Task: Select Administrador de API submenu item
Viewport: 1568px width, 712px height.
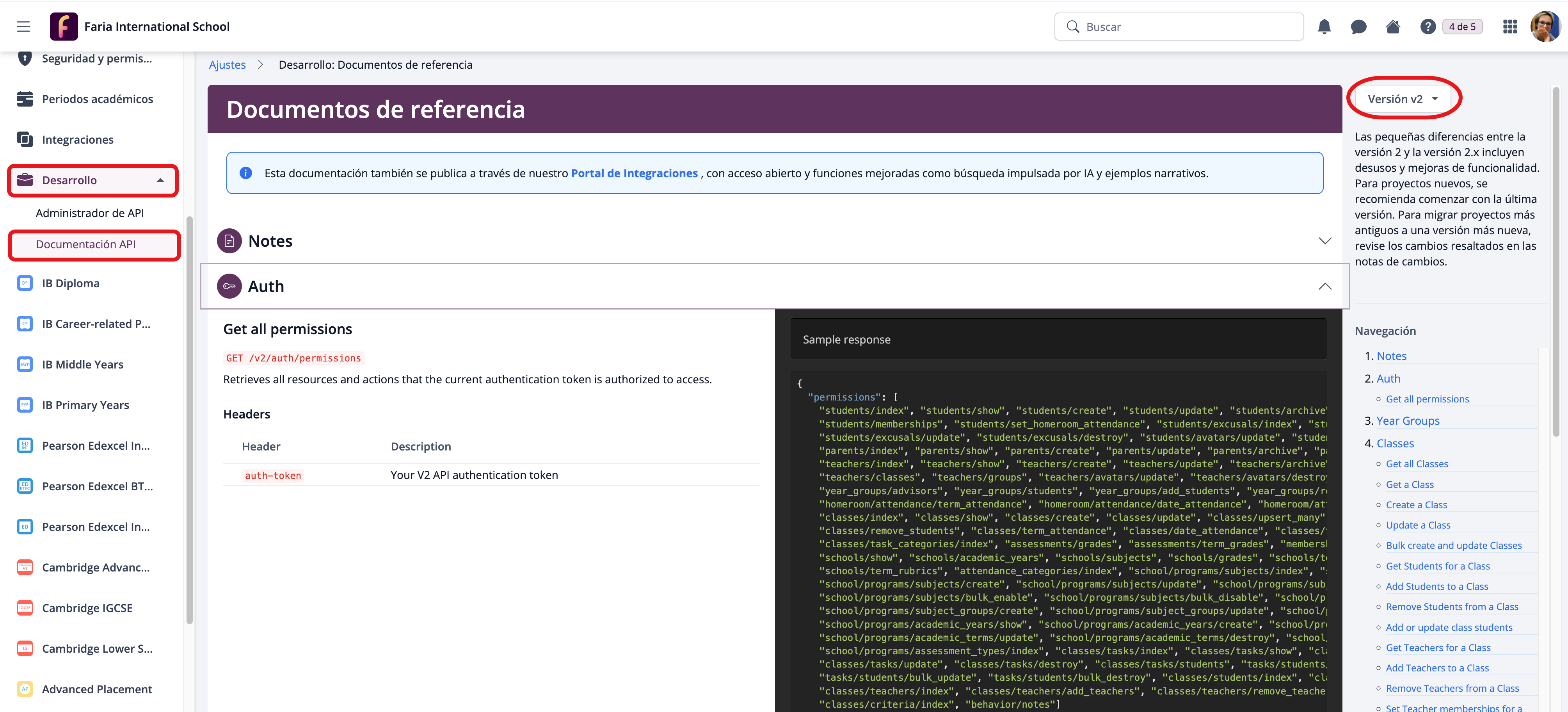Action: point(89,213)
